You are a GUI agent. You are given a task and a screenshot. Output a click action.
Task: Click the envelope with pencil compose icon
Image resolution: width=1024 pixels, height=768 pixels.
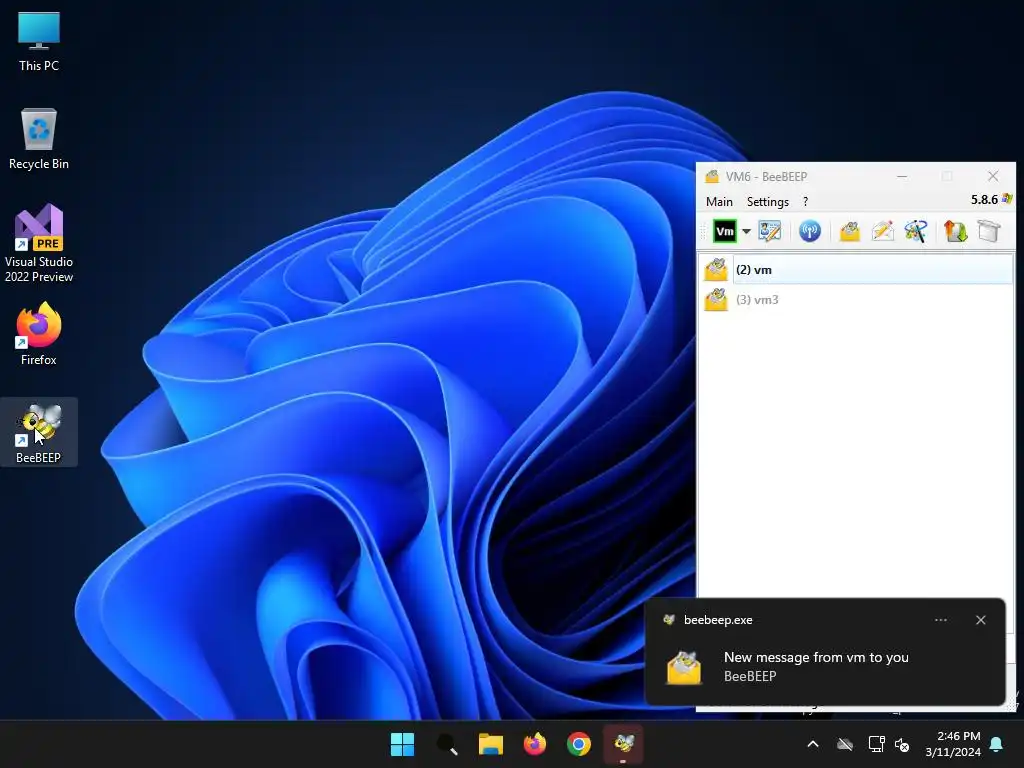tap(882, 231)
